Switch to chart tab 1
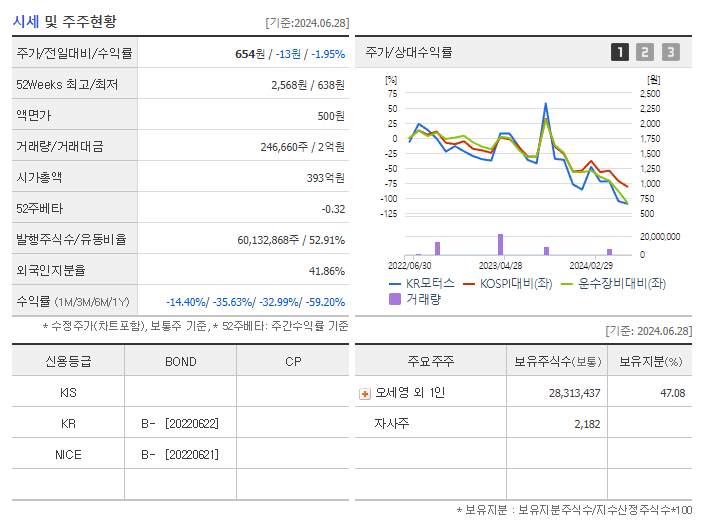The width and height of the screenshot is (702, 525). pyautogui.click(x=620, y=52)
